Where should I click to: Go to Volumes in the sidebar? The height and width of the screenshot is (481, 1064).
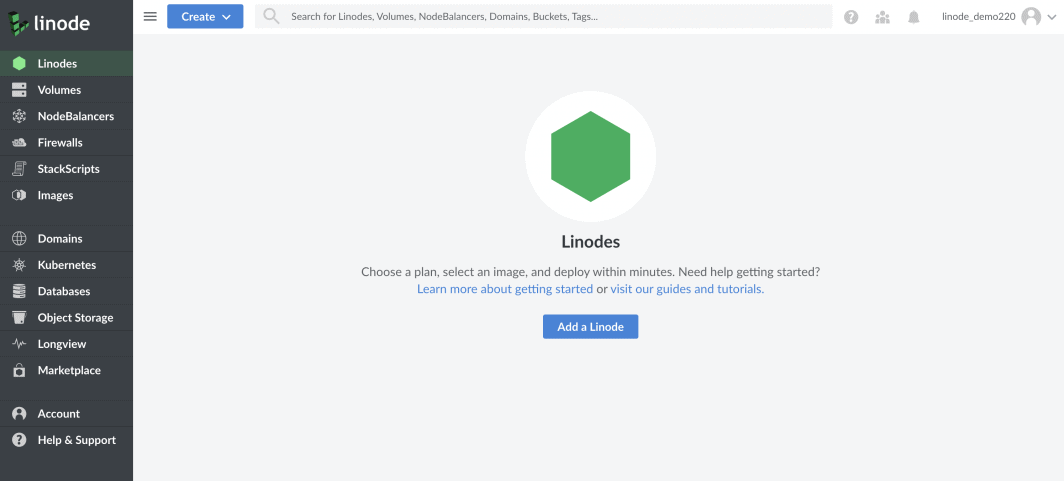point(59,90)
